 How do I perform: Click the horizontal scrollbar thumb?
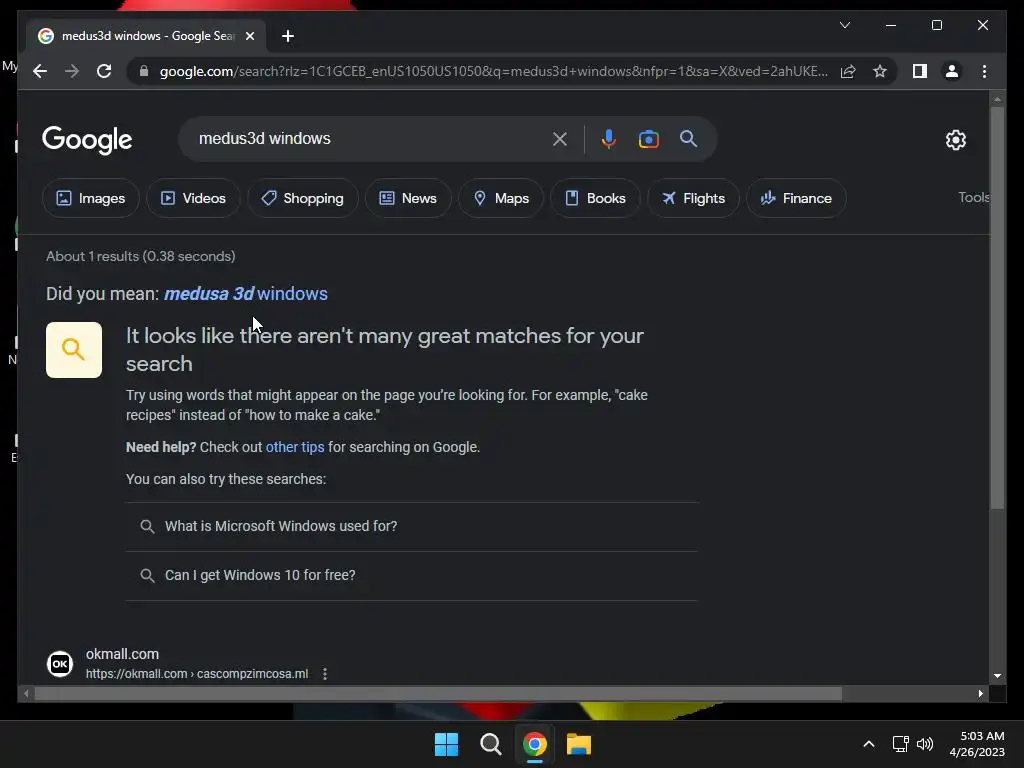[x=438, y=694]
